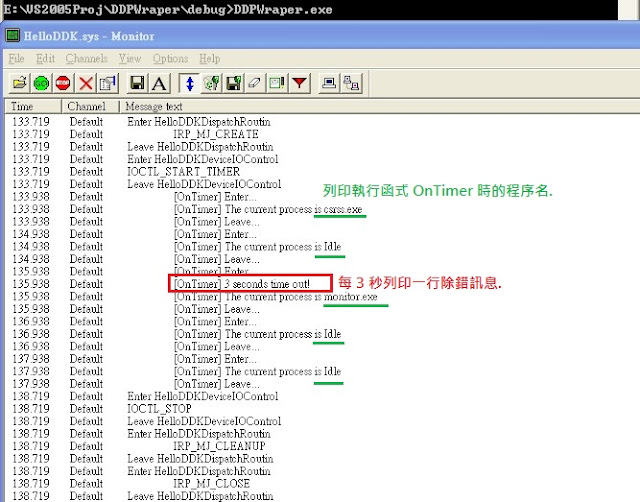Viewport: 640px width, 502px height.
Task: Select the IRP_MJ_CLOSE log row
Action: click(322, 484)
